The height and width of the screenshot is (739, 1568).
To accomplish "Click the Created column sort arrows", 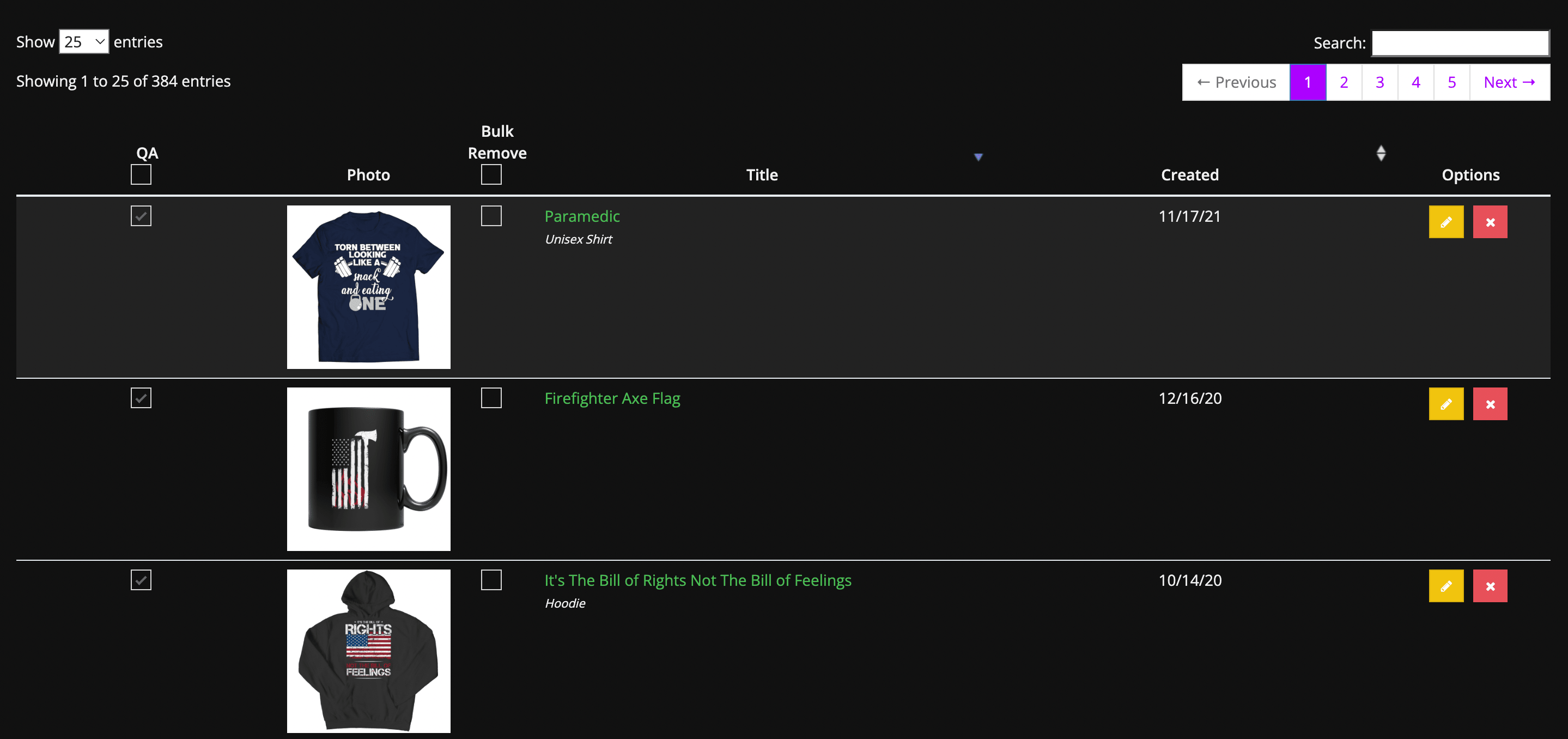I will click(x=1381, y=153).
